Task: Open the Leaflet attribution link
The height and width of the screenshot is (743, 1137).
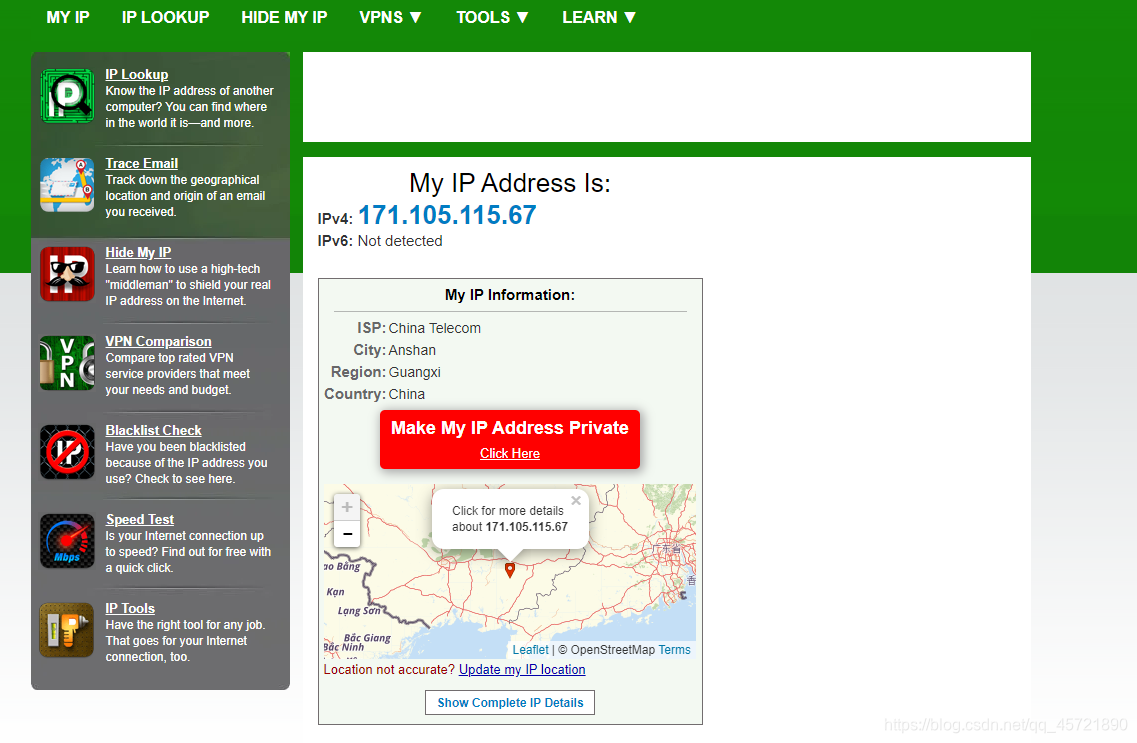Action: [531, 650]
